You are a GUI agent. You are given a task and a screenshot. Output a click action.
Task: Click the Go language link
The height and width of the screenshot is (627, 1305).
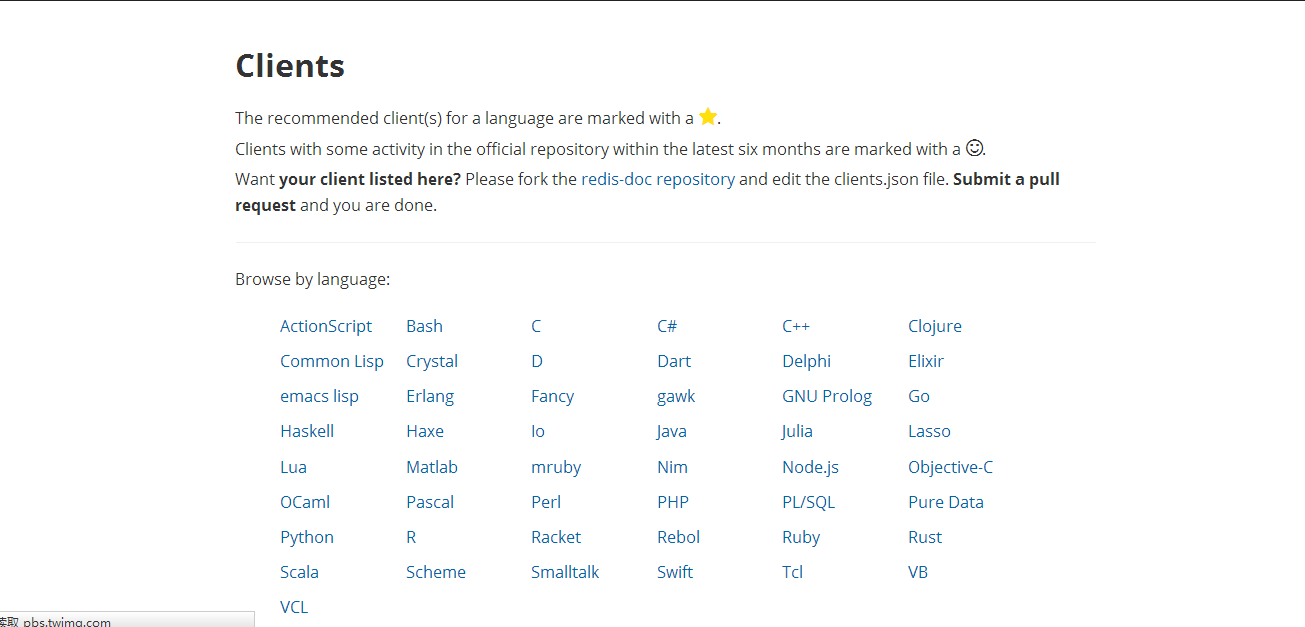coord(919,396)
